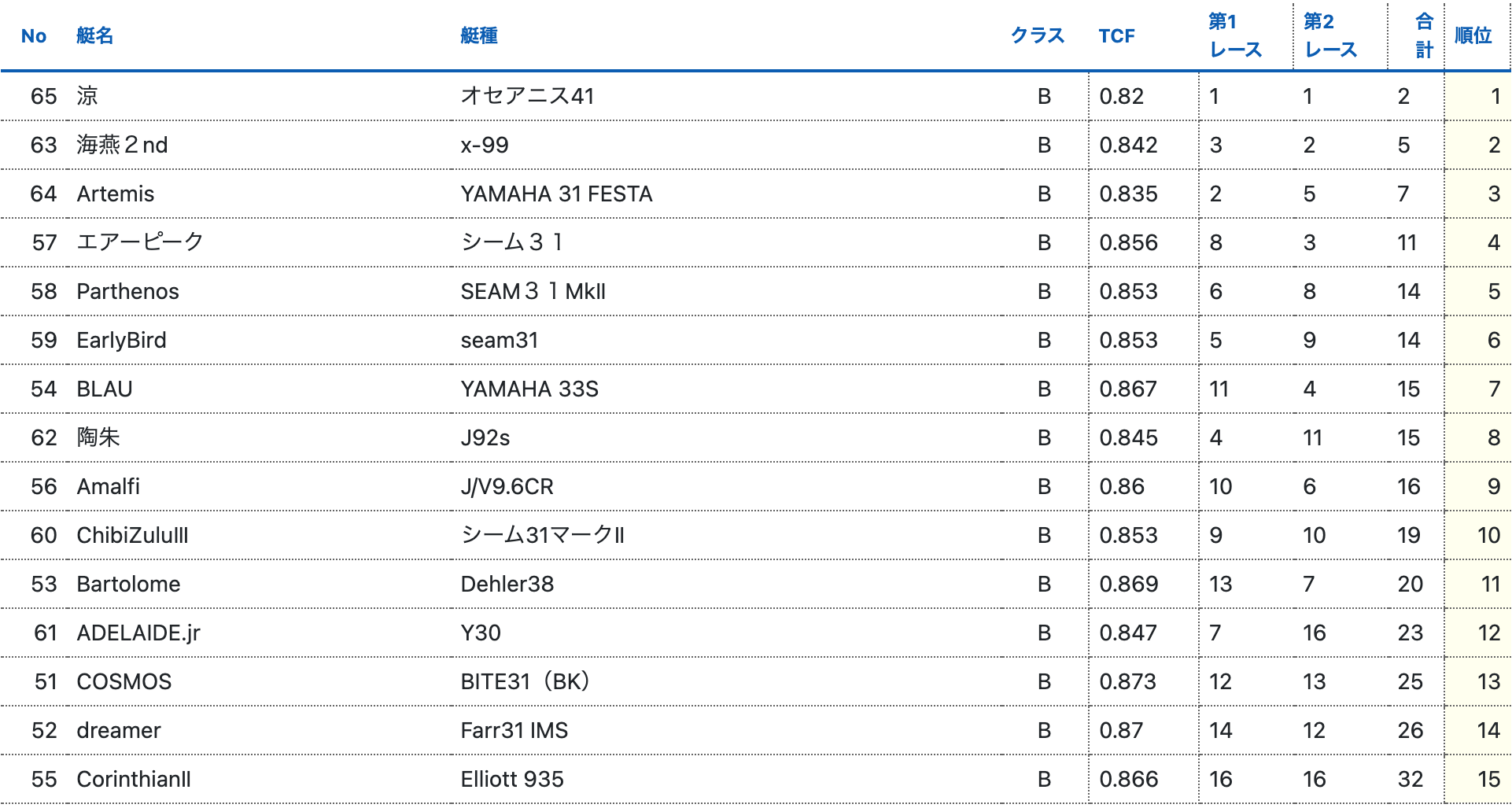Click TCF value 0.873 for COSMOS

[1127, 681]
